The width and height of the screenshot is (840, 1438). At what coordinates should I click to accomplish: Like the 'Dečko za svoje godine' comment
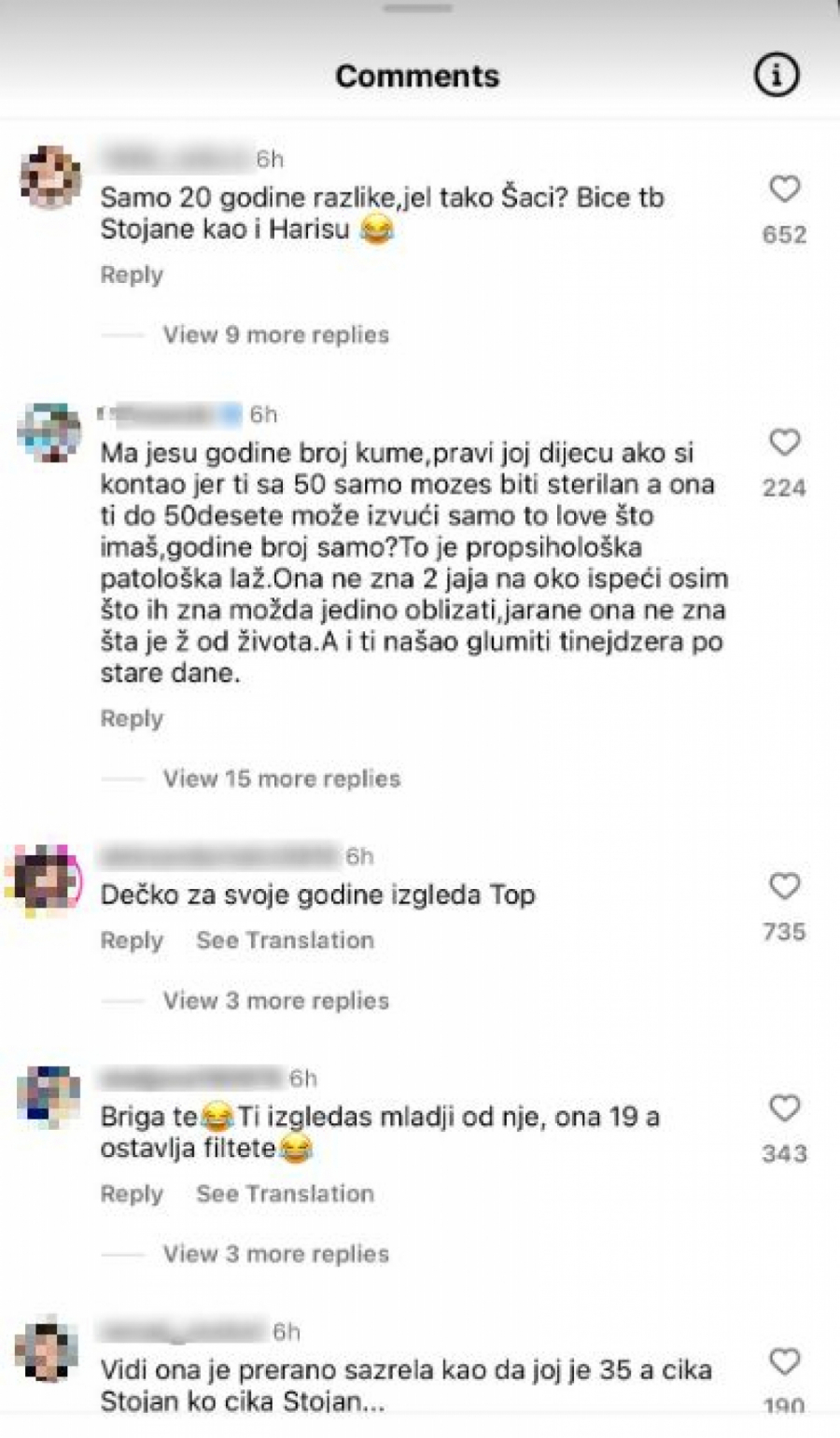point(784,885)
